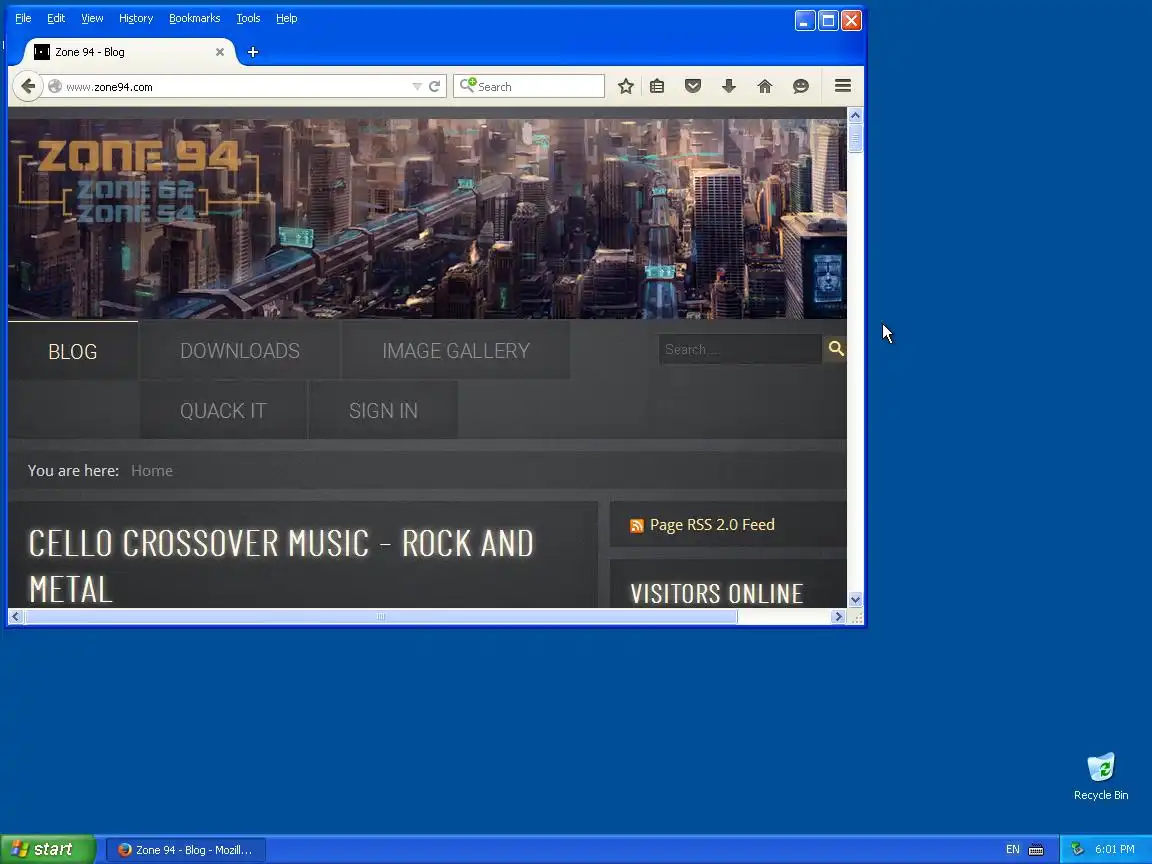The height and width of the screenshot is (864, 1152).
Task: Open the View menu
Action: [x=92, y=18]
